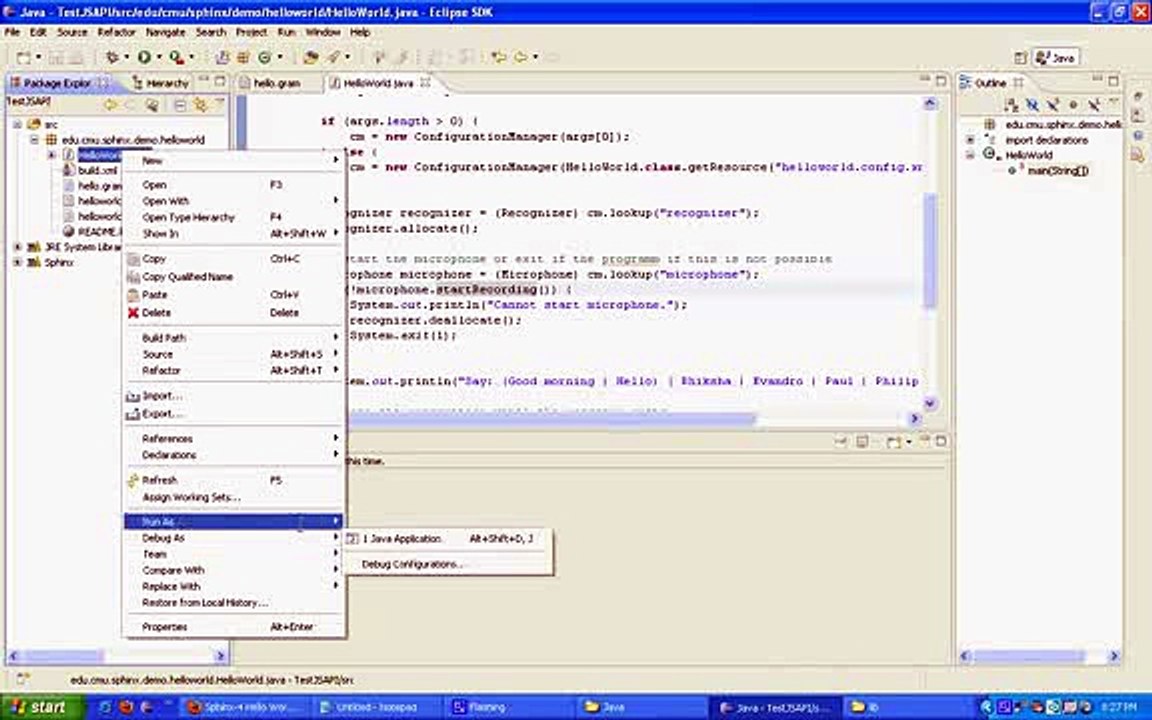Click the editor vertical scrollbar thumb
The image size is (1152, 720).
929,250
